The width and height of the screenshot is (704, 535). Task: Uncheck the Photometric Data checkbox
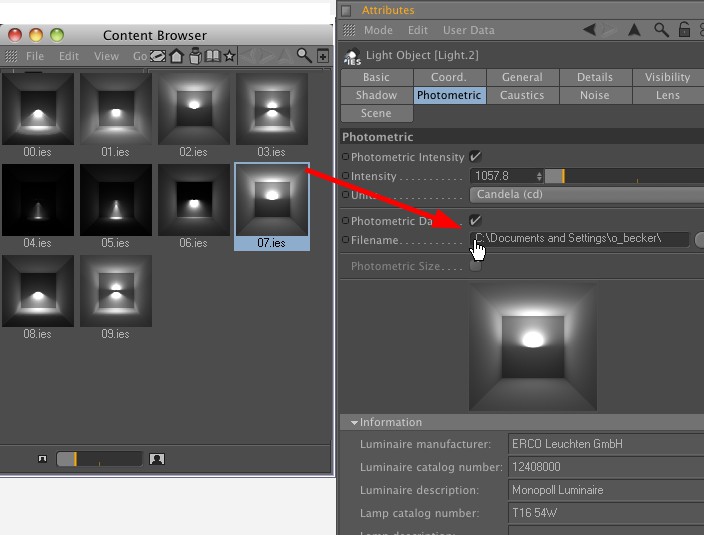click(475, 220)
